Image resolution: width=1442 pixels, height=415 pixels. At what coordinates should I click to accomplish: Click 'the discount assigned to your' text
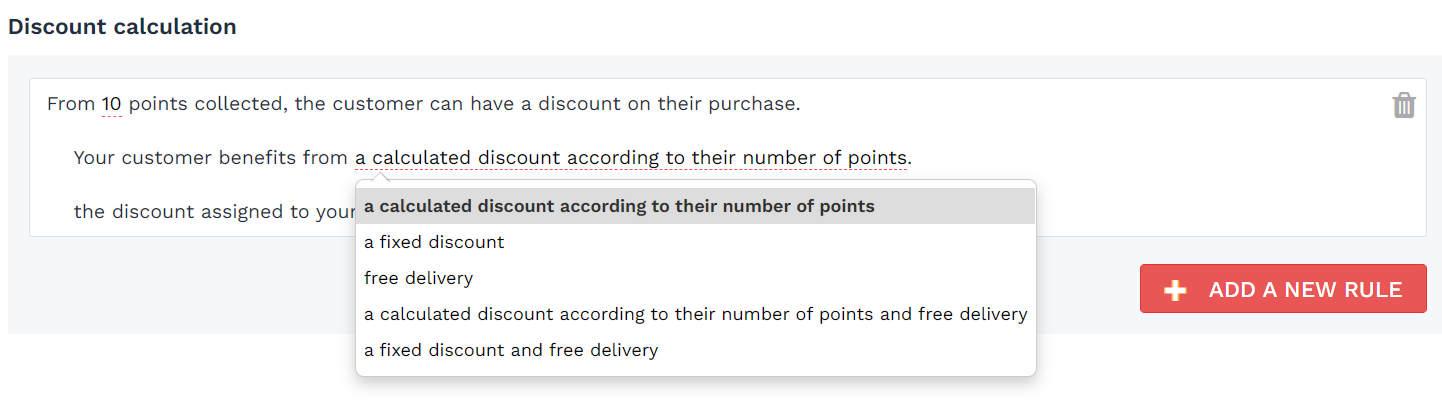[214, 212]
